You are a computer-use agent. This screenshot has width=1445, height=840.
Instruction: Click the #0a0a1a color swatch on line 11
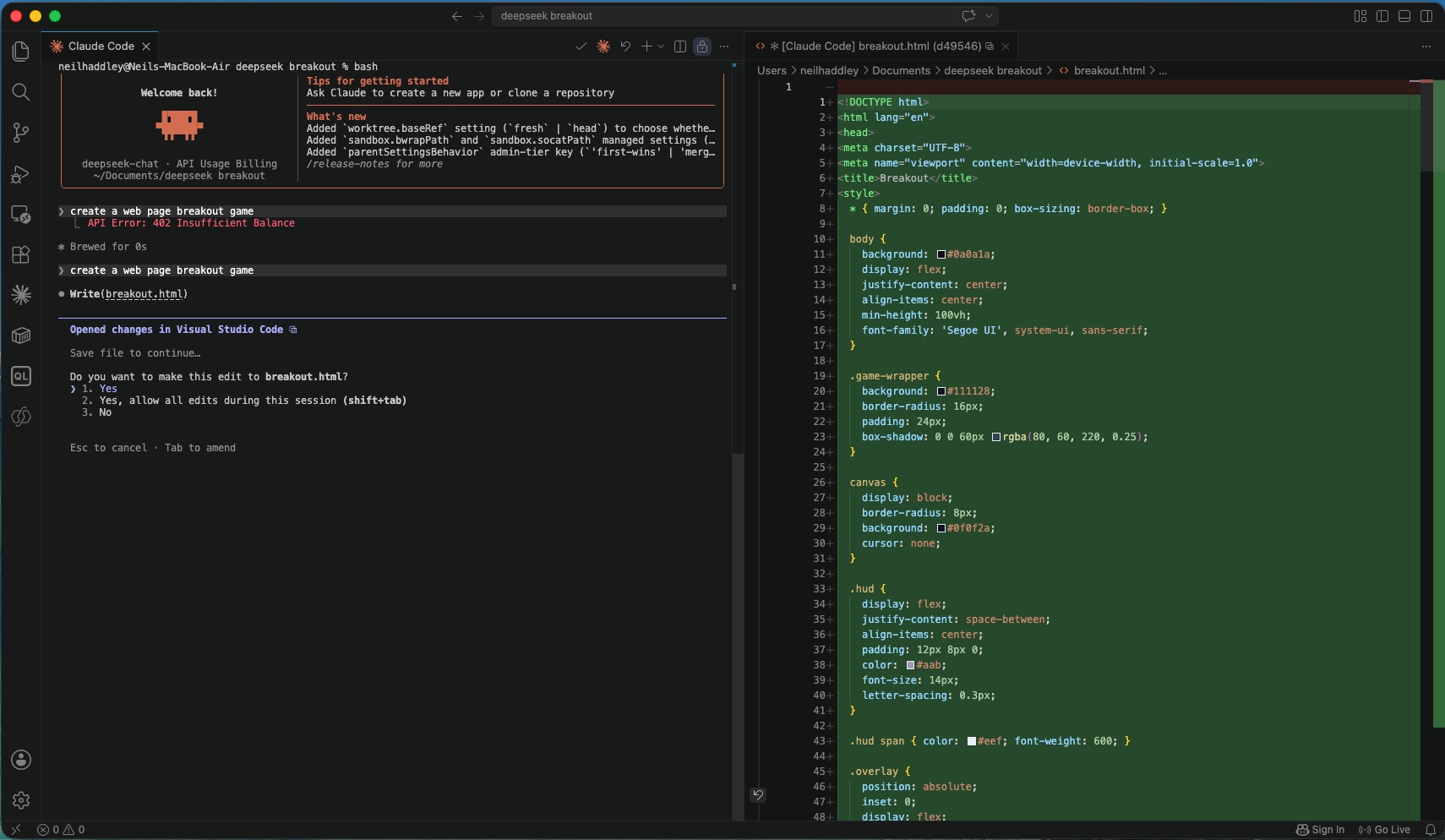pos(941,254)
